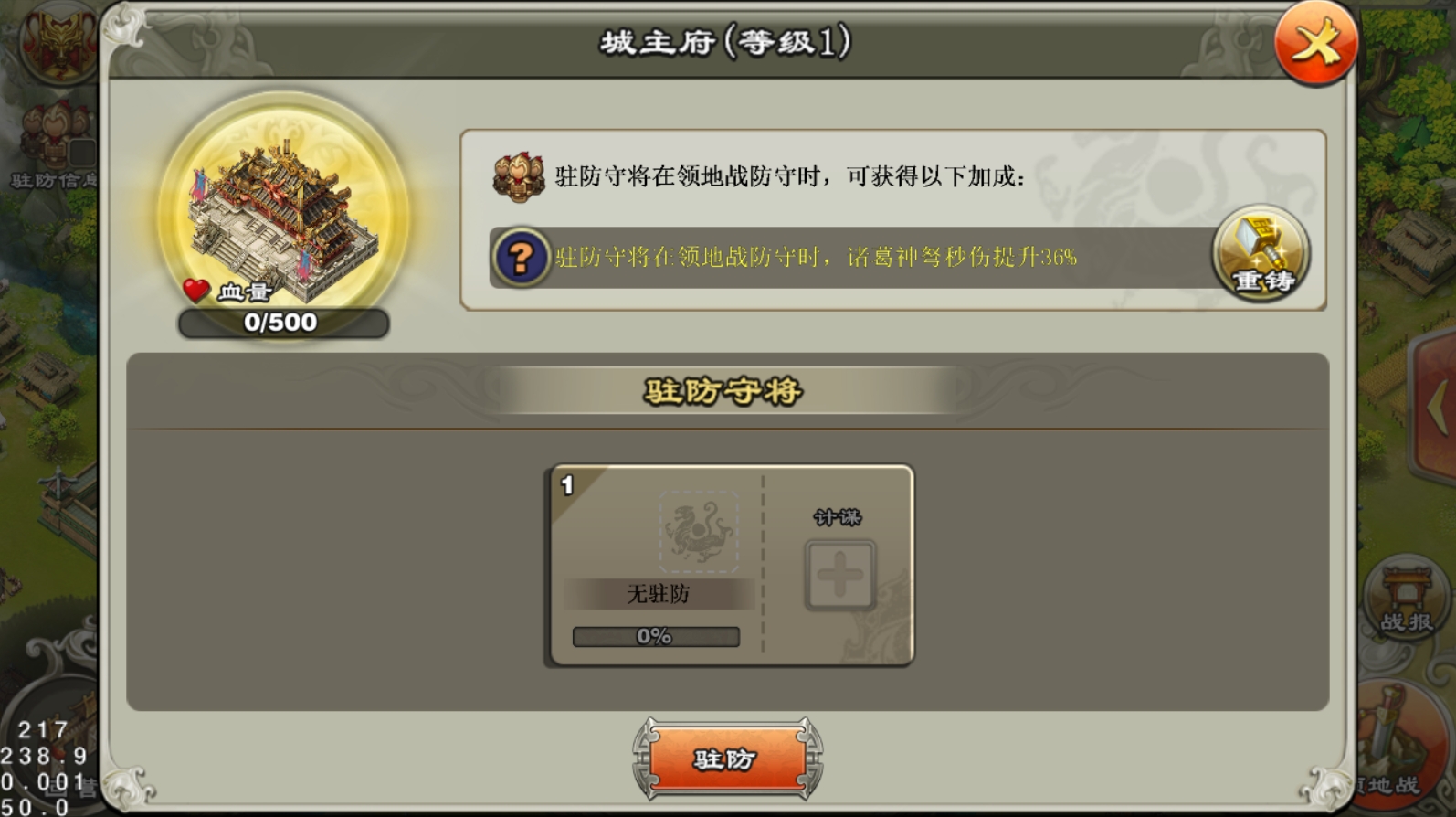This screenshot has width=1456, height=817.
Task: Click the 0/500 health bar
Action: tap(283, 323)
